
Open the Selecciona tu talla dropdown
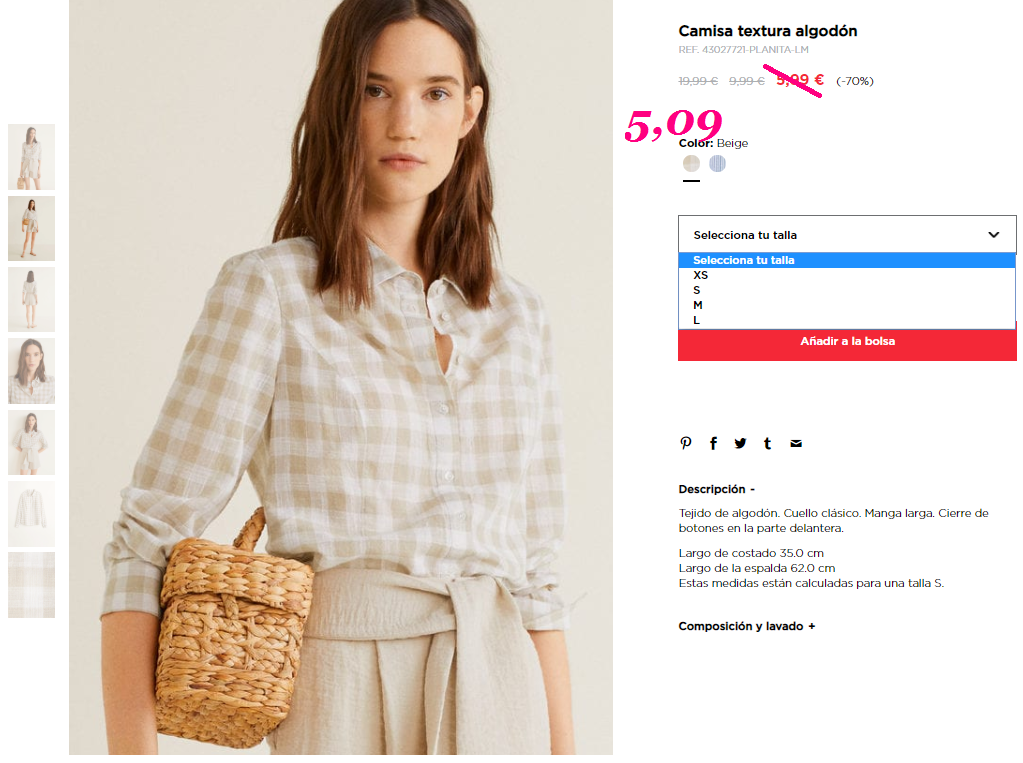point(847,234)
